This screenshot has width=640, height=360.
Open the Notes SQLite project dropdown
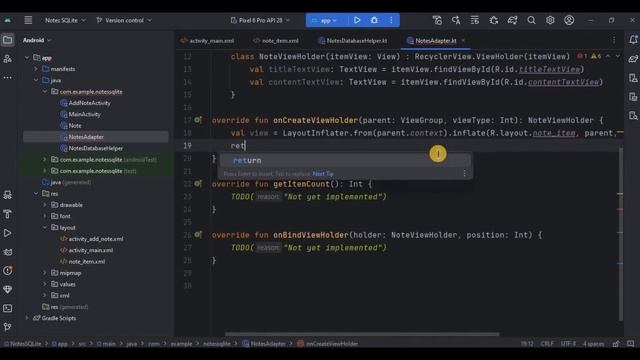[65, 20]
